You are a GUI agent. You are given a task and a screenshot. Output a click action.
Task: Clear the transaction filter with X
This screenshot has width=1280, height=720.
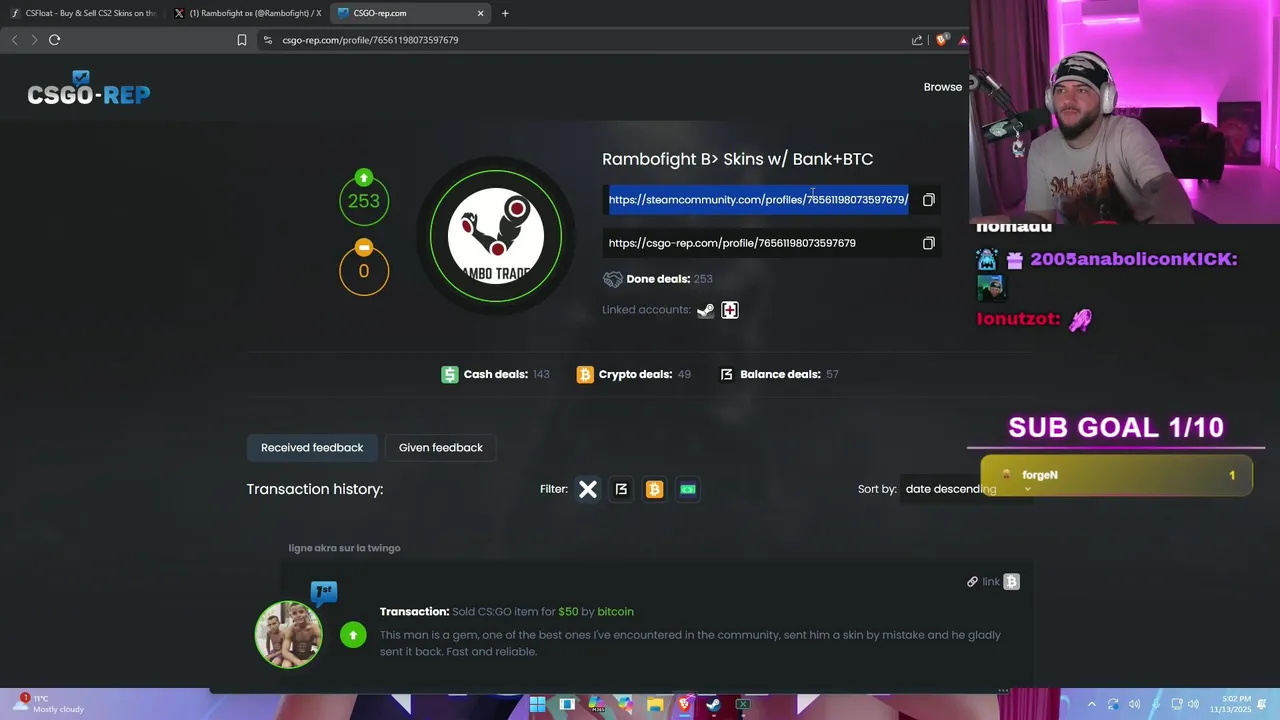(588, 489)
